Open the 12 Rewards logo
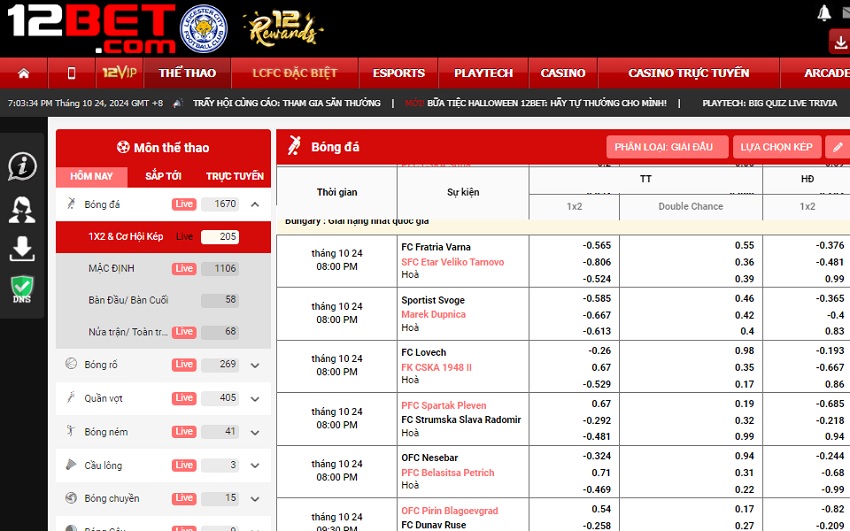 [283, 28]
